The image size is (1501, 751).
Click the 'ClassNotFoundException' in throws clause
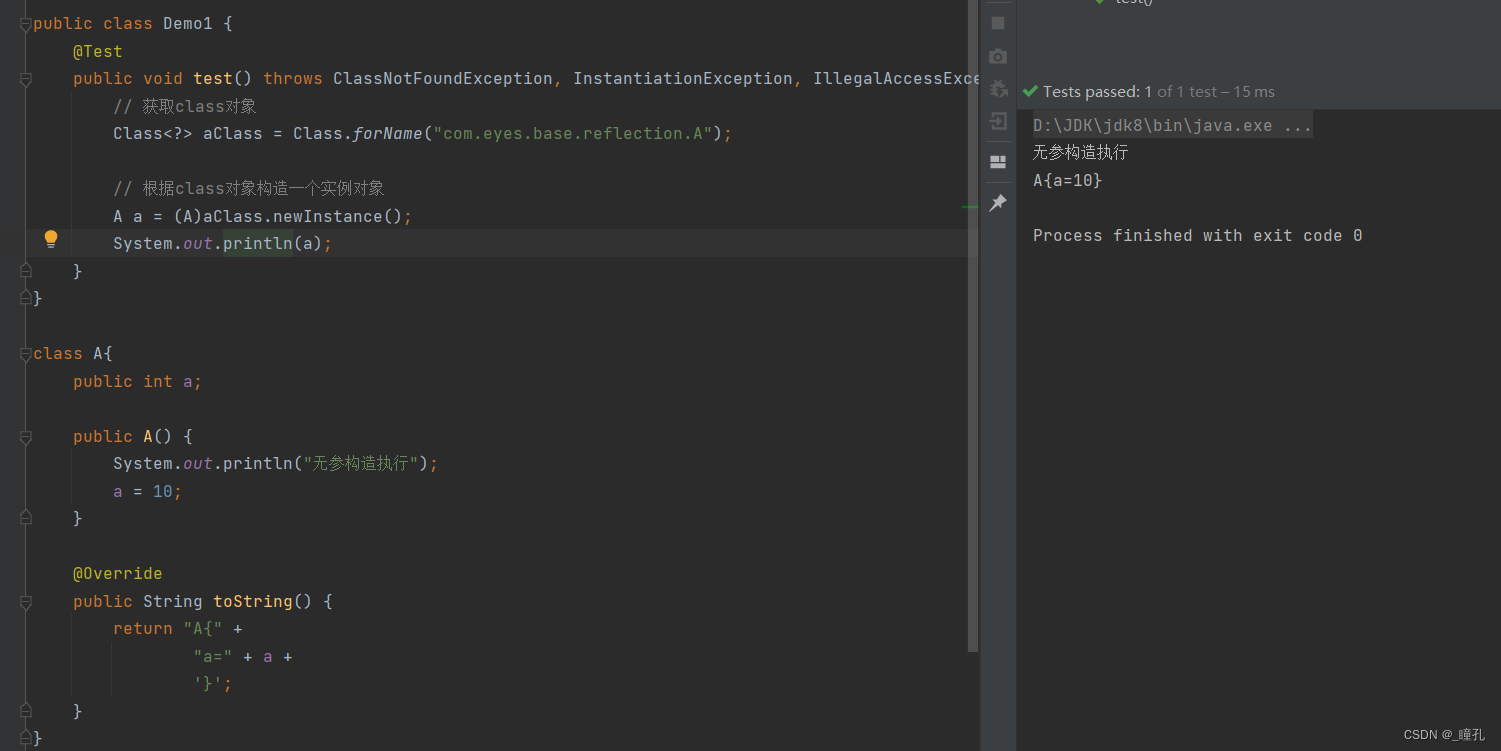coord(442,79)
